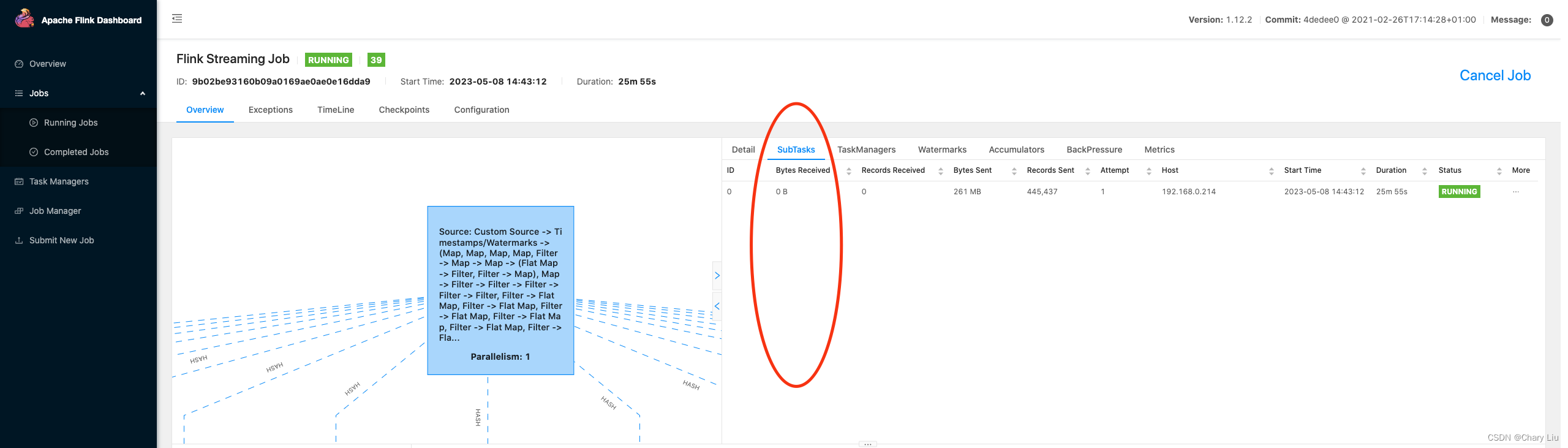The width and height of the screenshot is (1568, 448).
Task: Expand detail panel with right chevron
Action: (x=717, y=276)
